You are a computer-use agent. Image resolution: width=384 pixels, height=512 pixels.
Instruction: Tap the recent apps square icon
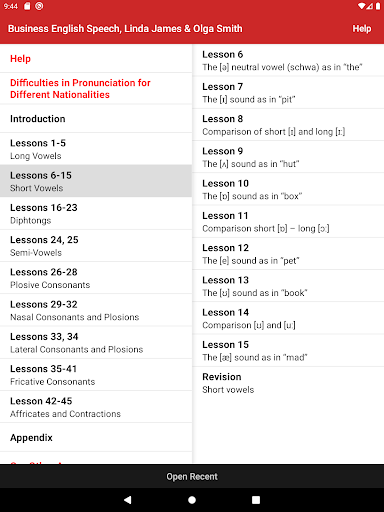tap(256, 500)
